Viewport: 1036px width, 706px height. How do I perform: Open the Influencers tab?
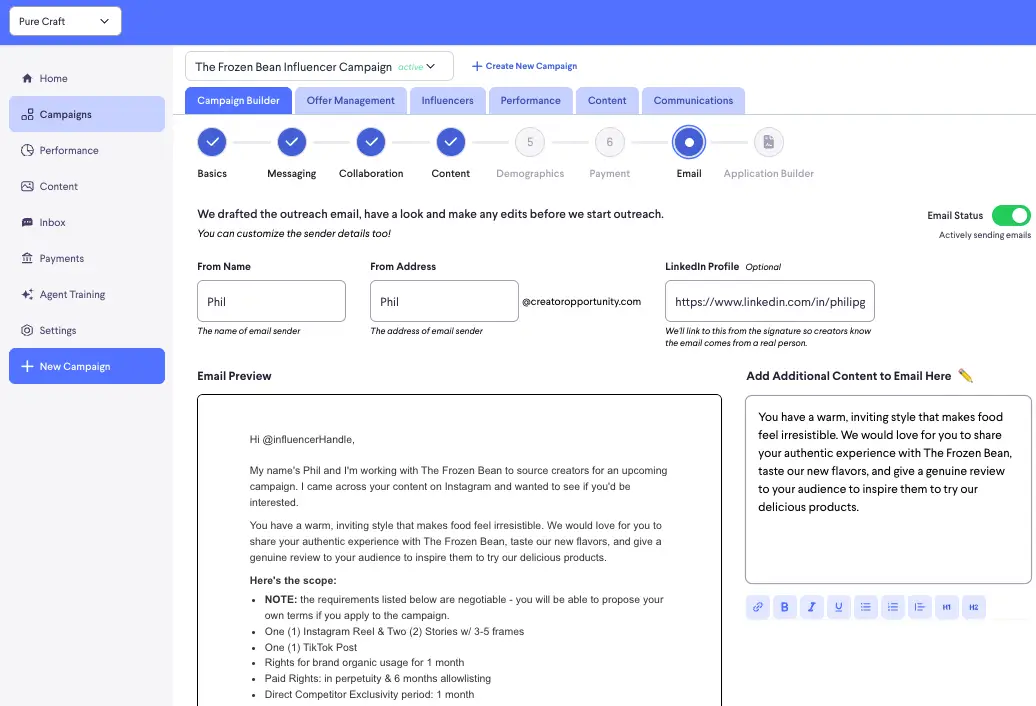pos(447,100)
